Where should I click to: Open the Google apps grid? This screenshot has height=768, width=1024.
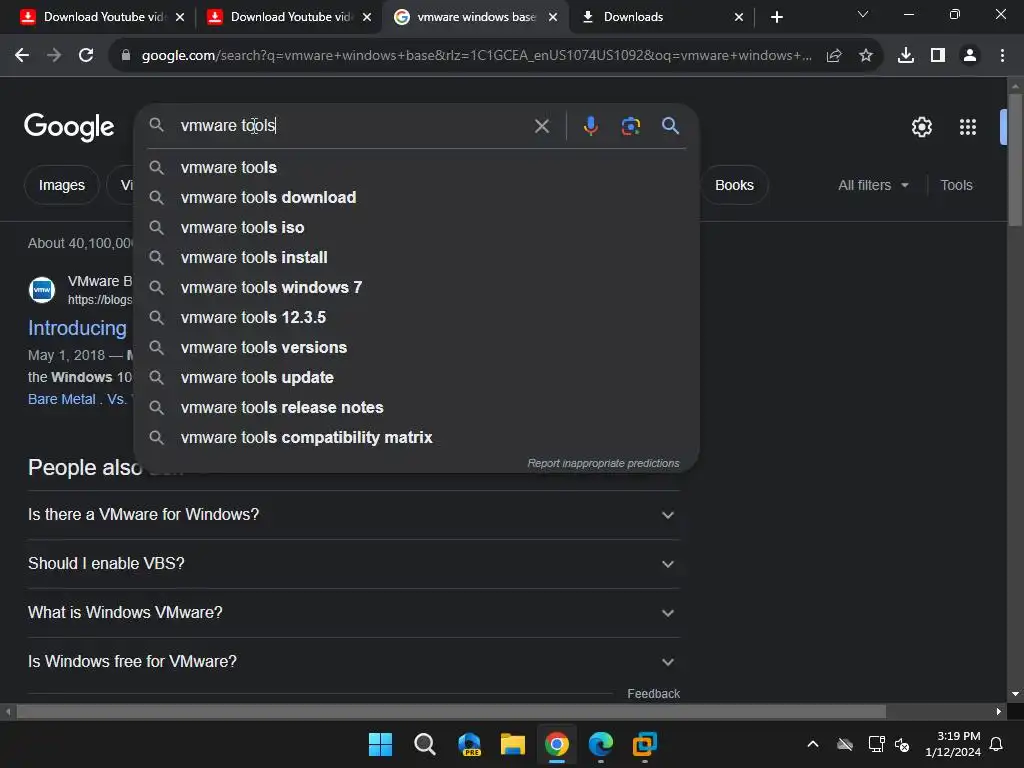[968, 127]
